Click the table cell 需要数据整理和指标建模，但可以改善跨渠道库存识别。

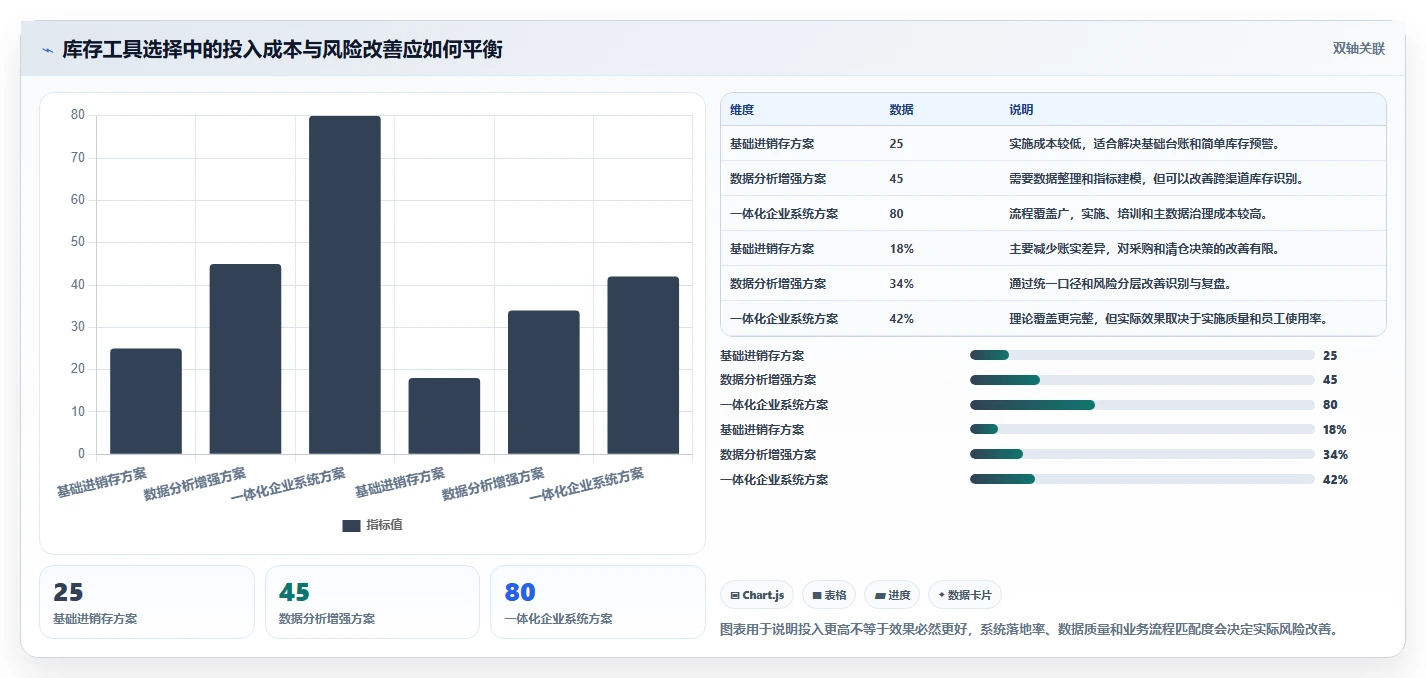point(1156,179)
